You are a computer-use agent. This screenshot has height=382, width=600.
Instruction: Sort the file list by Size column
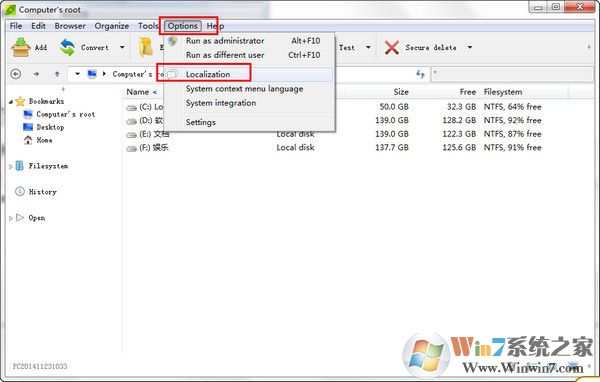point(401,92)
